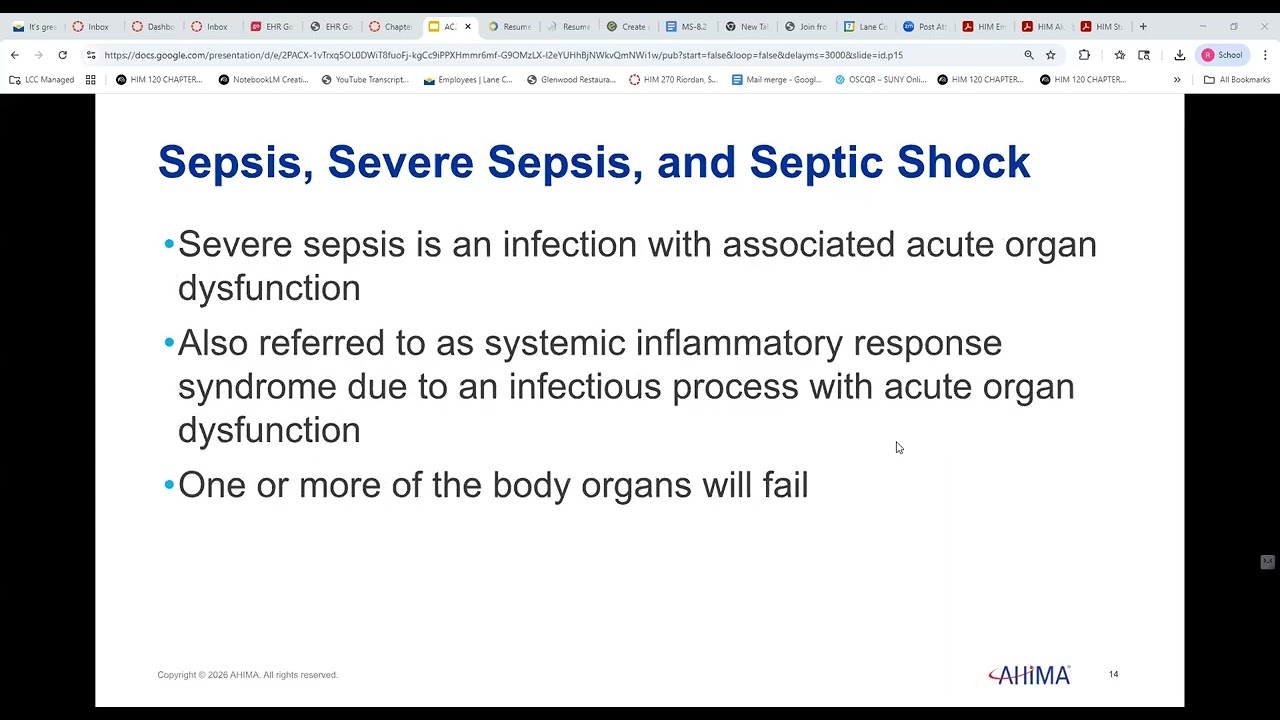Viewport: 1280px width, 720px height.
Task: Click the small overlay icon at right edge
Action: point(1267,562)
